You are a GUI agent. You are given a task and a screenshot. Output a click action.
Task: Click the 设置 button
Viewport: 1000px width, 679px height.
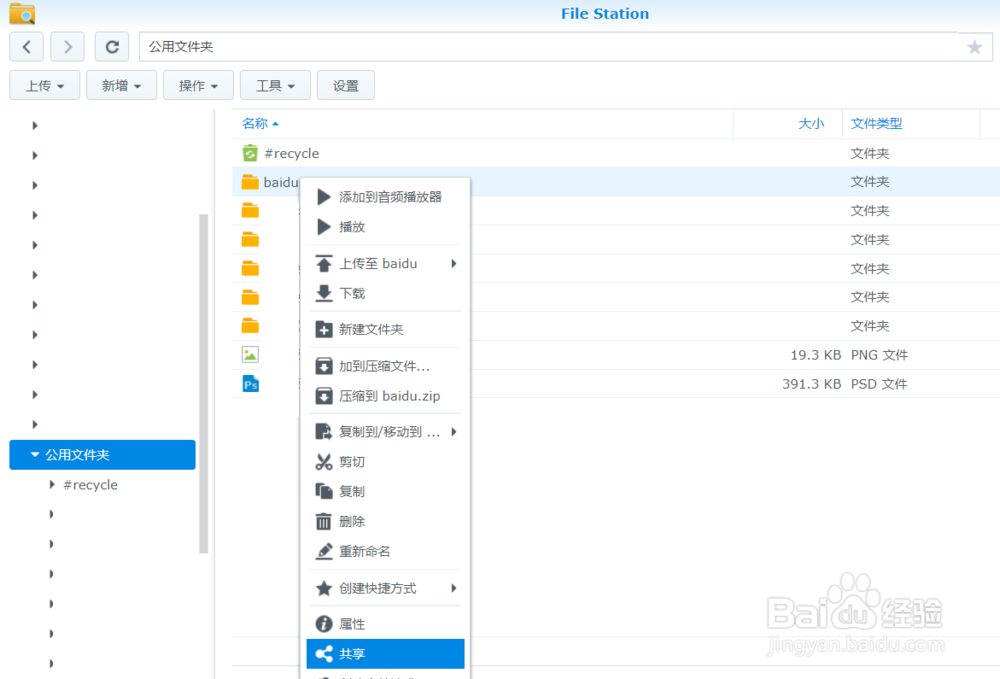click(345, 85)
